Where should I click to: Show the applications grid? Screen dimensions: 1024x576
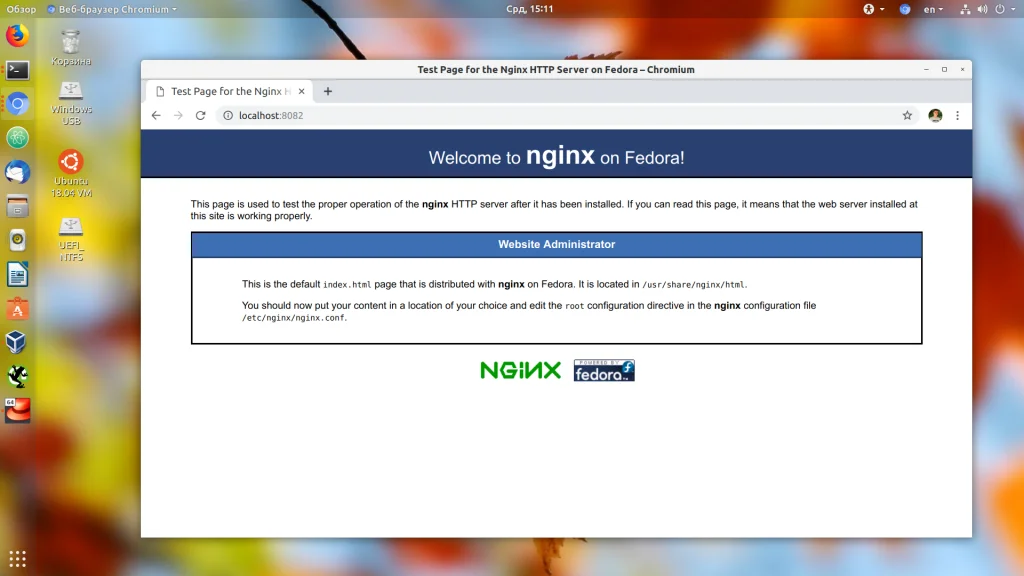18,559
